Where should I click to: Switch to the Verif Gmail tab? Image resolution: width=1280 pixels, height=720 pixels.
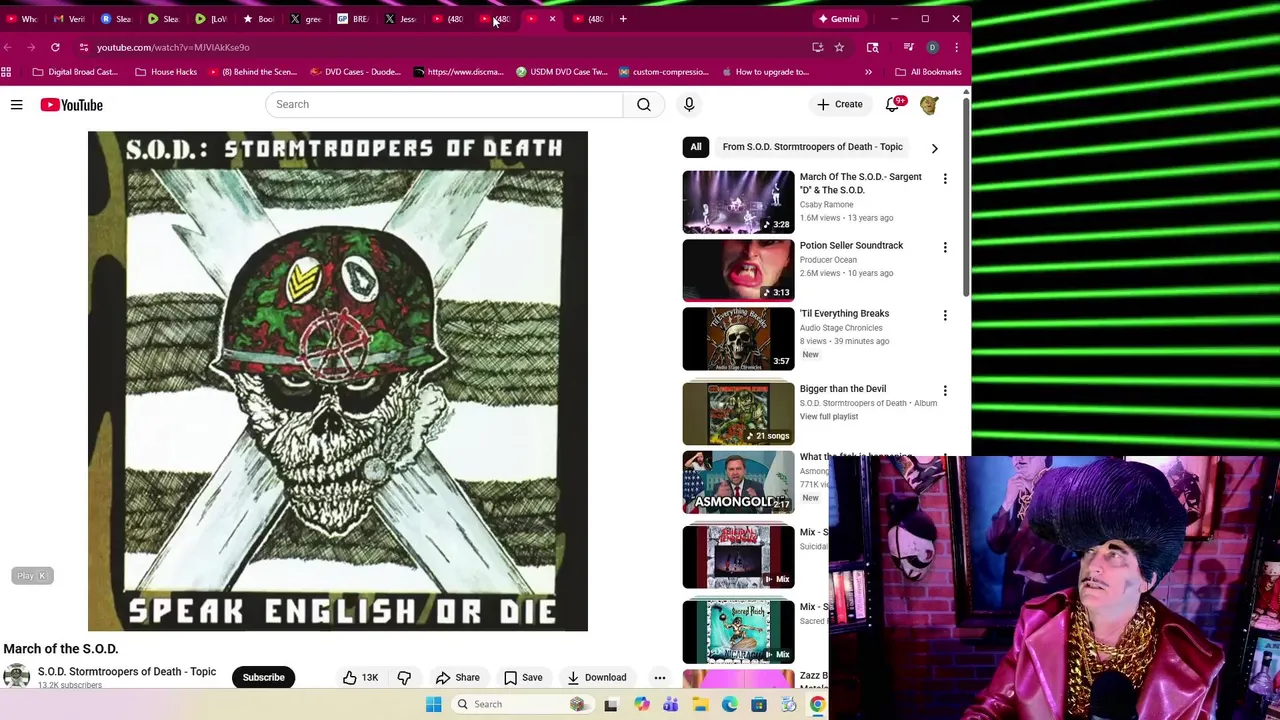click(69, 19)
